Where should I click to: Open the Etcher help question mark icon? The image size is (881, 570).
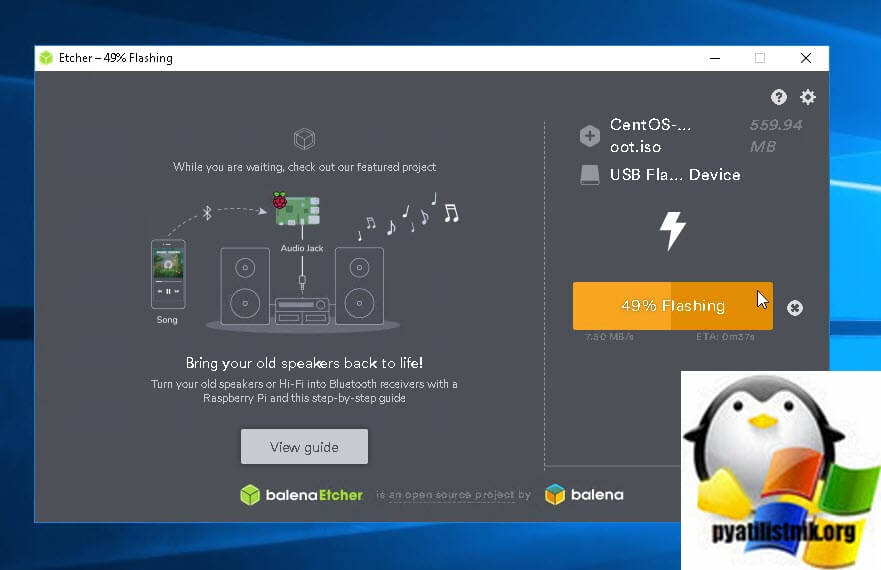coord(778,97)
